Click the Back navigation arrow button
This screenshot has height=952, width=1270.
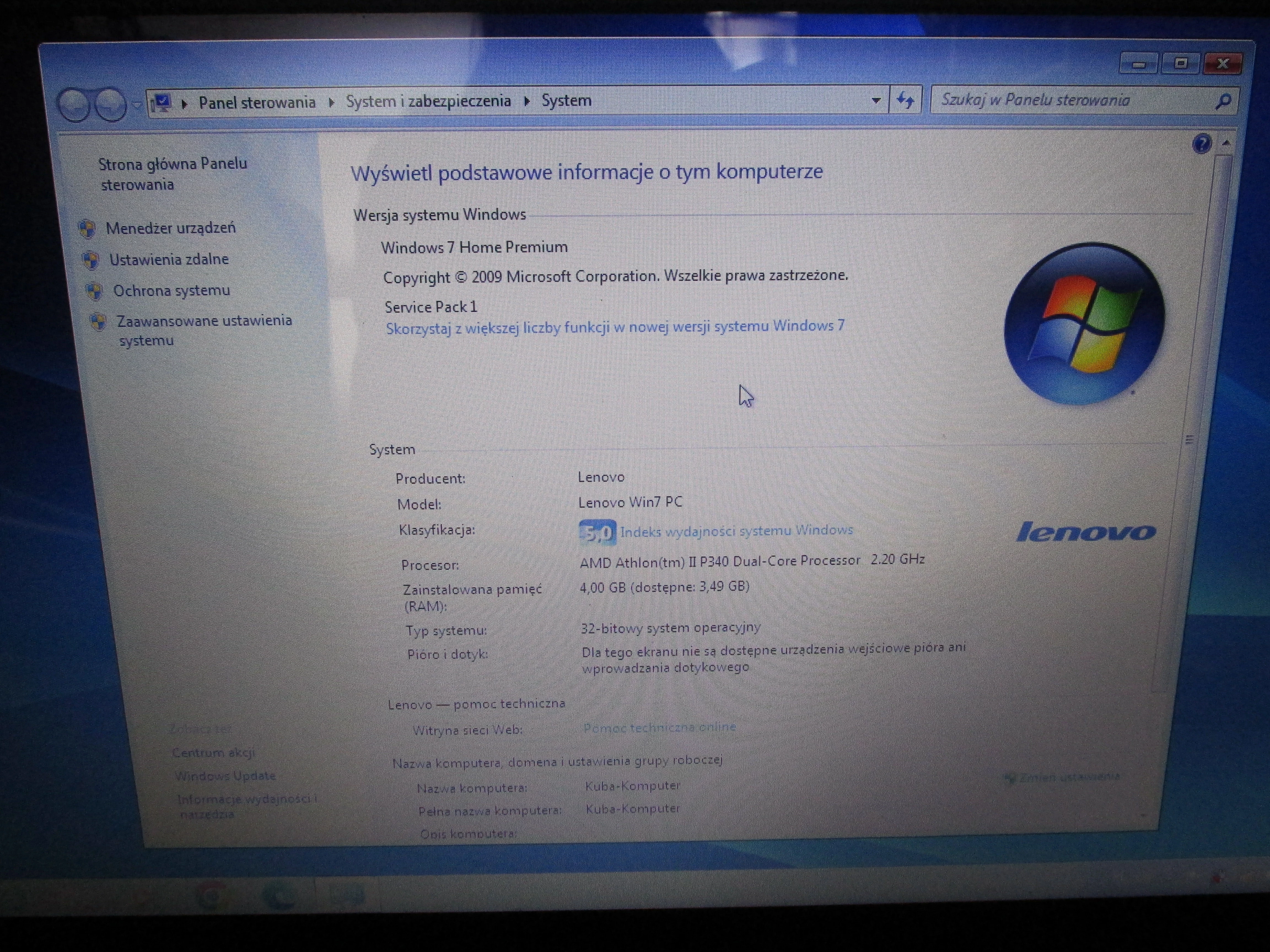click(x=75, y=105)
